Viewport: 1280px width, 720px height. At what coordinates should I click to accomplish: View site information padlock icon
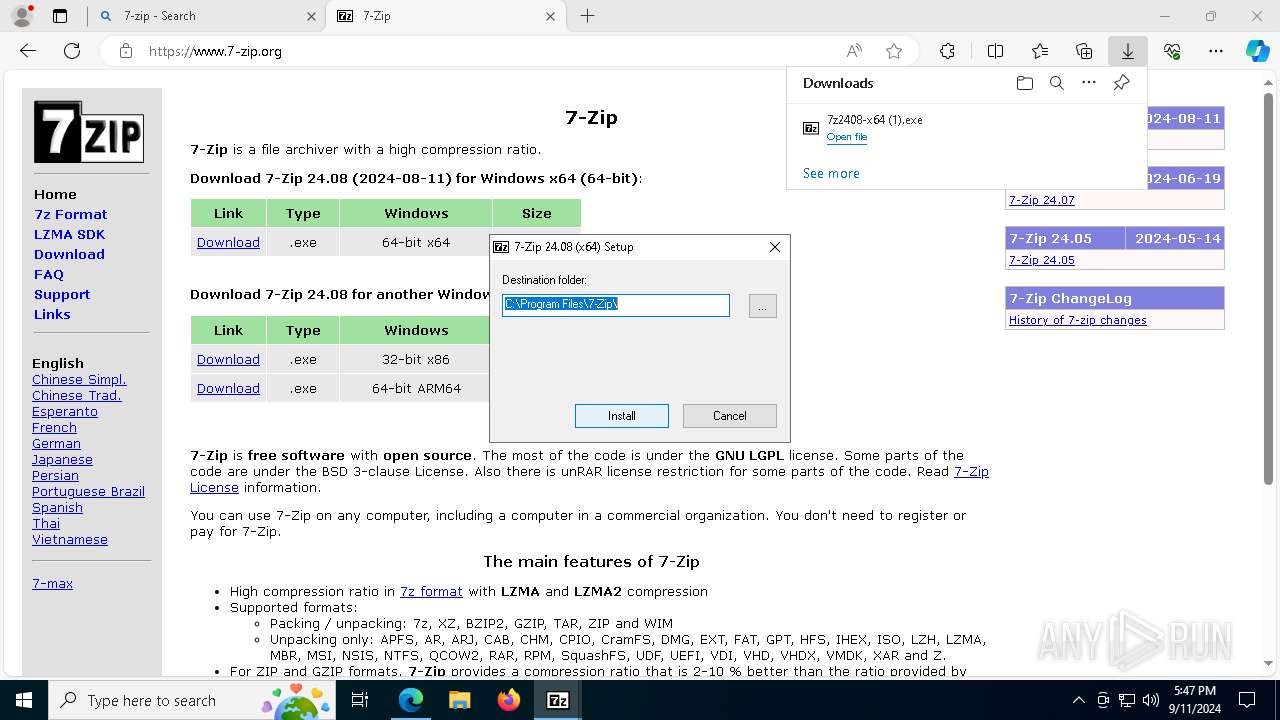pos(126,51)
